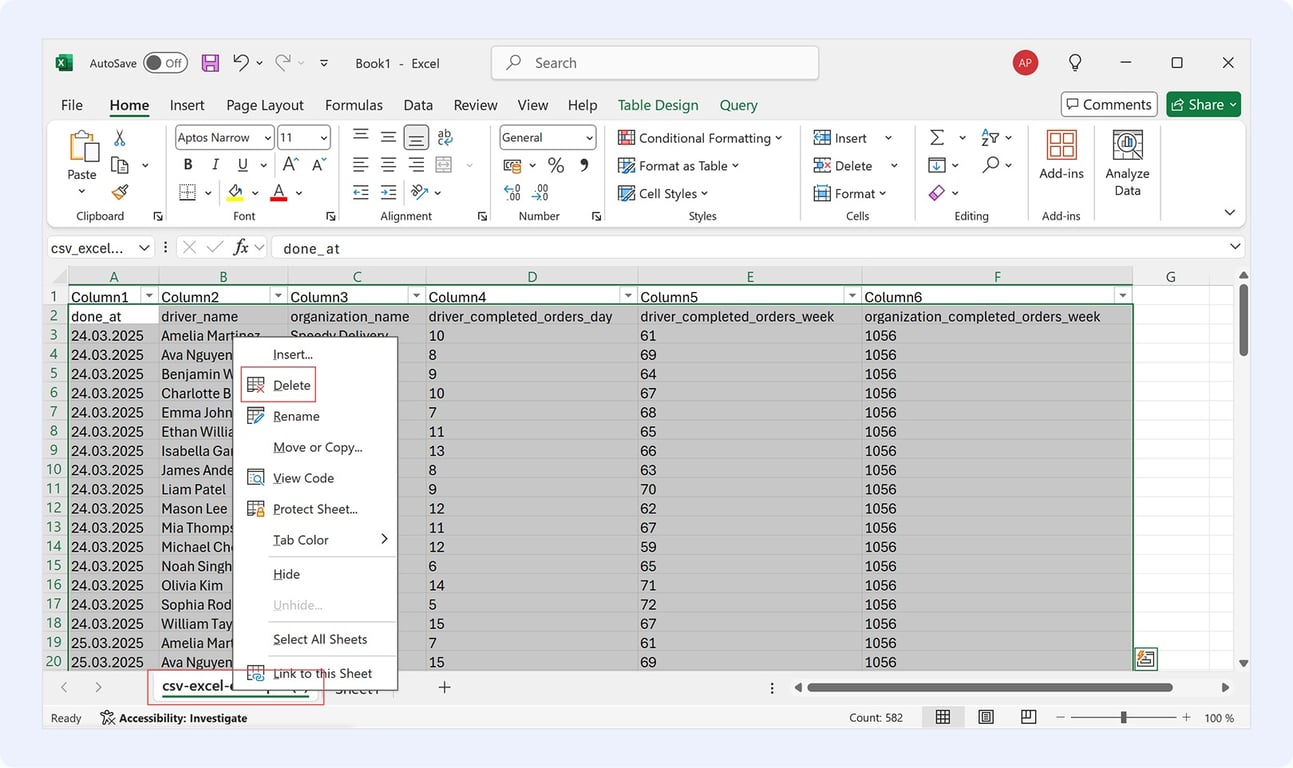
Task: Decrease font size with small A icon
Action: (319, 165)
